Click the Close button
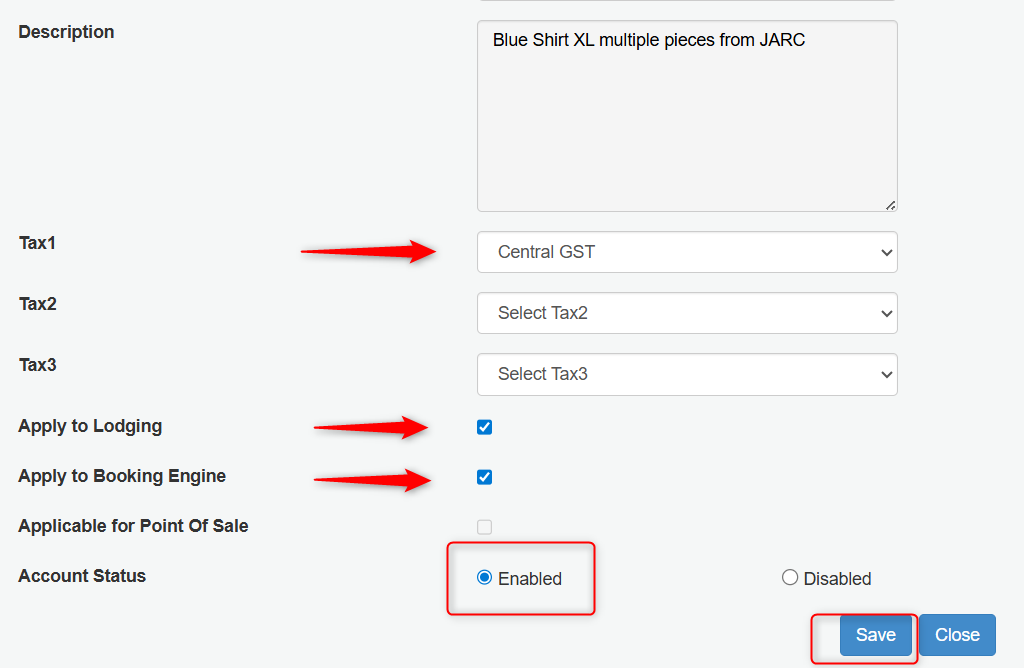 pos(957,635)
